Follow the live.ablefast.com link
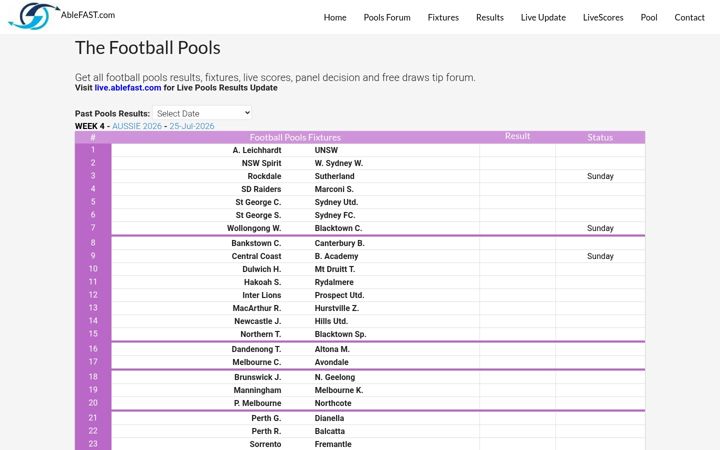This screenshot has height=450, width=720. click(128, 88)
